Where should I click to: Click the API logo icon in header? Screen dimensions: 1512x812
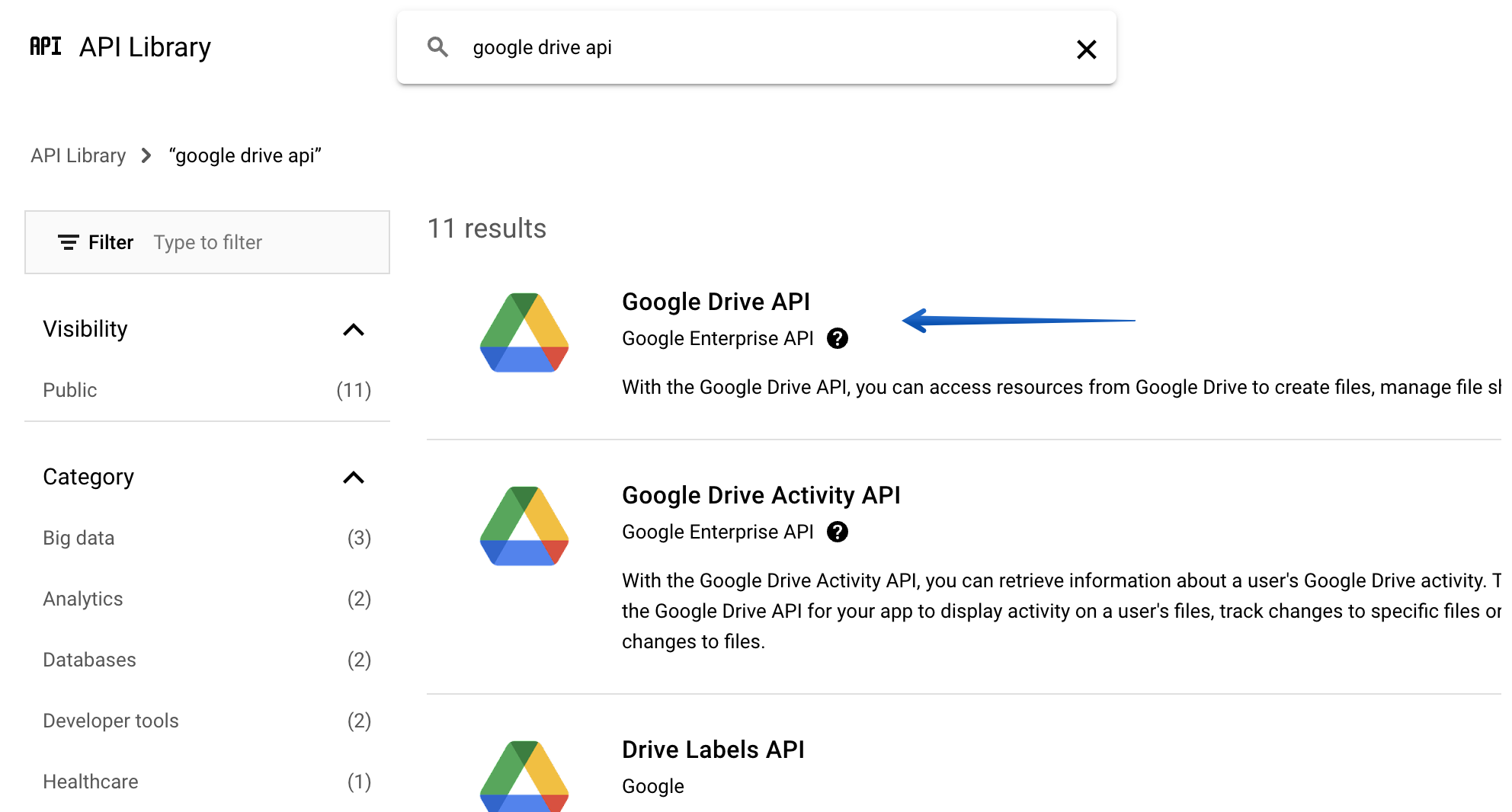(46, 46)
